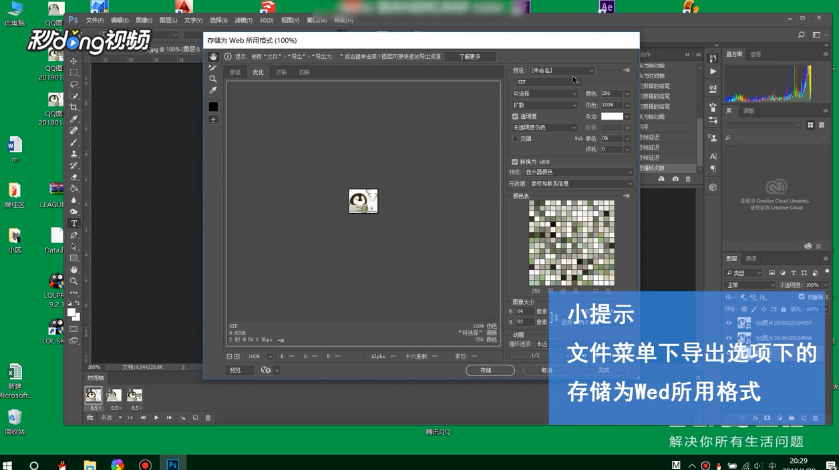Viewport: 839px width, 470px height.
Task: Open the 文件 menu in Photoshop
Action: click(x=95, y=20)
